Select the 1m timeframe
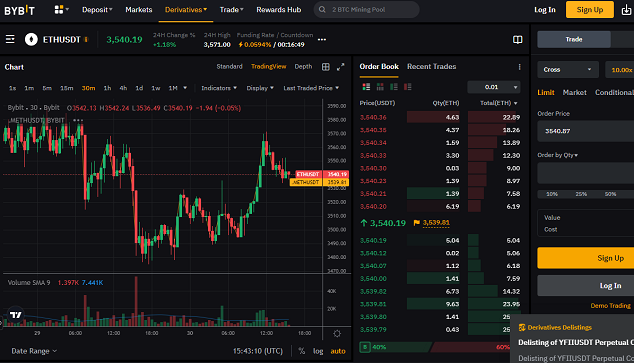 point(29,88)
